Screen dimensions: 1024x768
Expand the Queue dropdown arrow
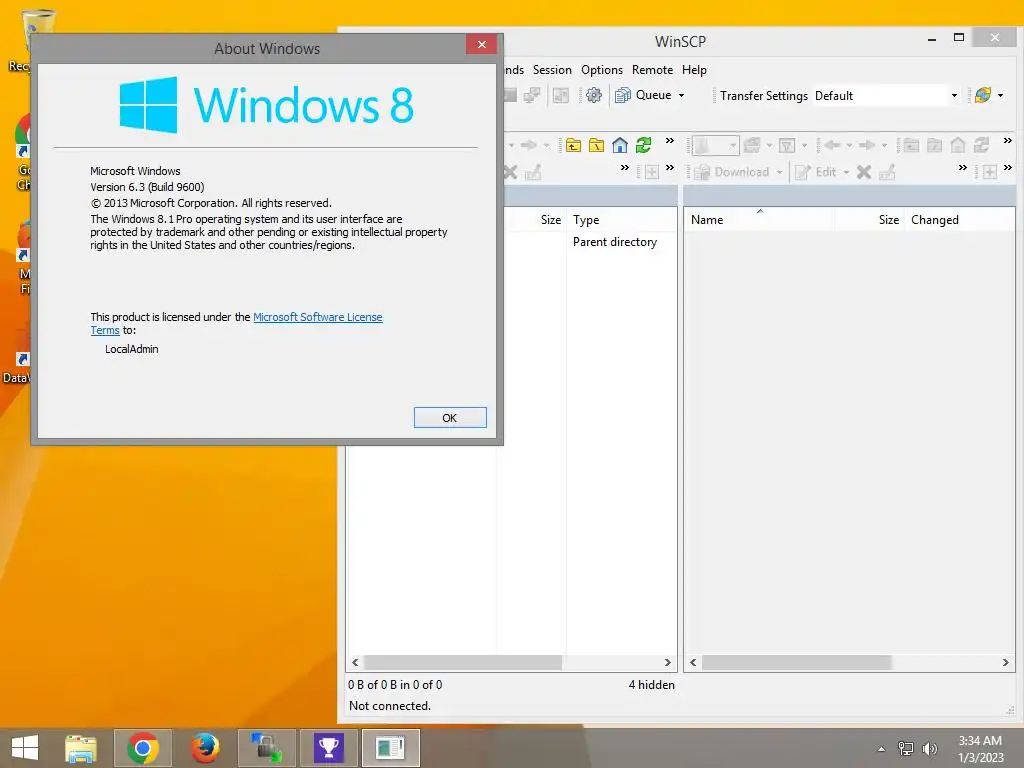(x=681, y=95)
